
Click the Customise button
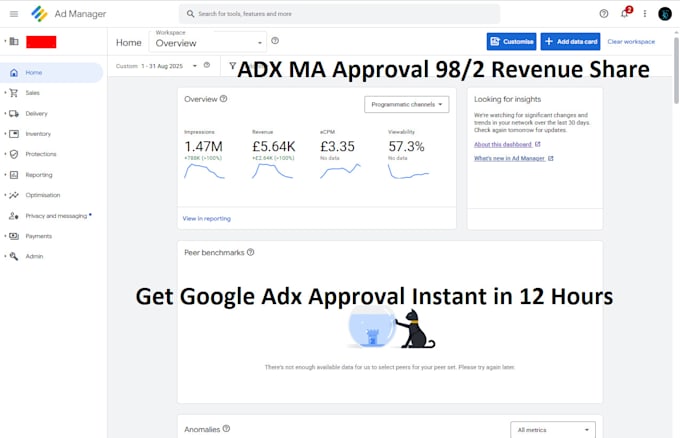pos(511,42)
